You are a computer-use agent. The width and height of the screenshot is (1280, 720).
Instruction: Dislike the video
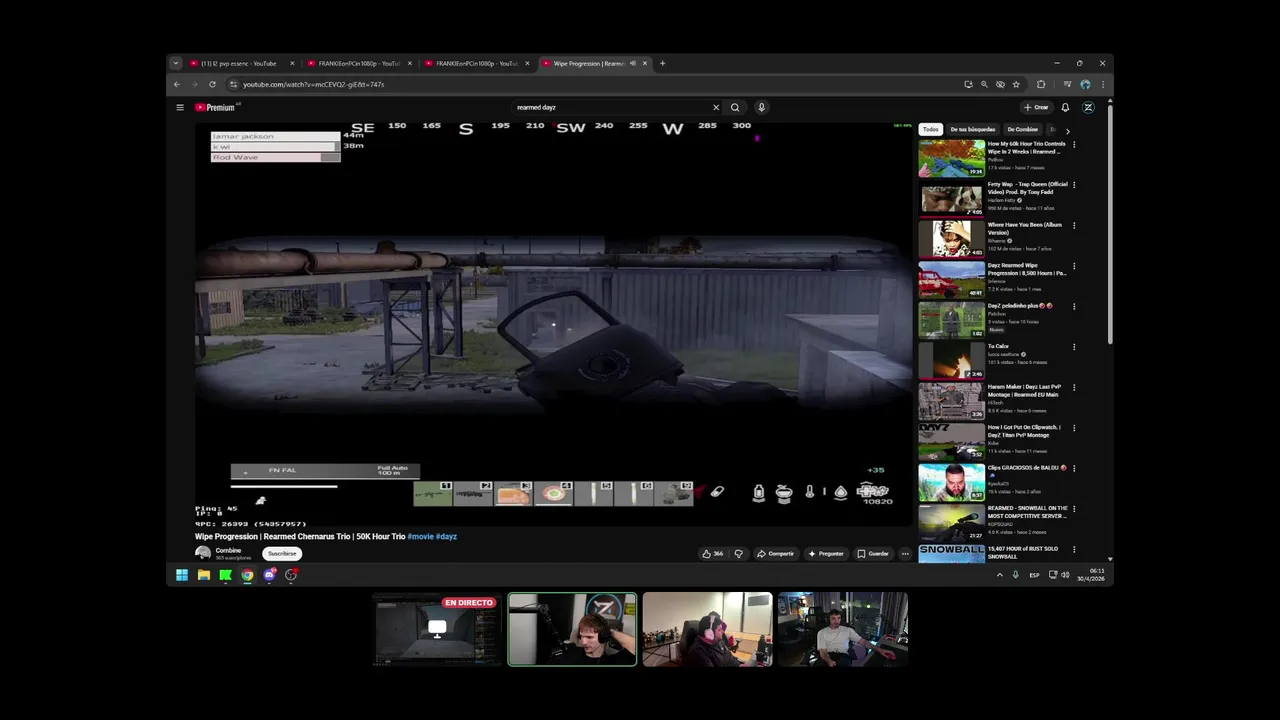pos(739,553)
